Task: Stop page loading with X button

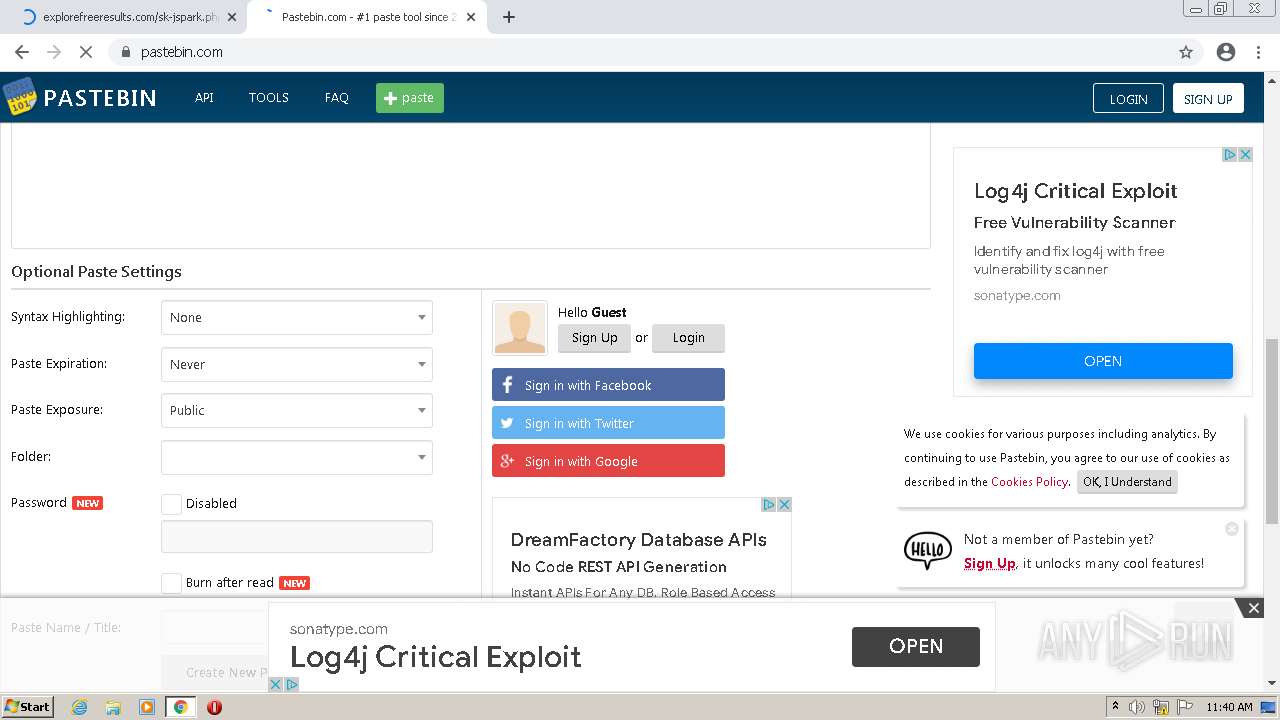Action: pyautogui.click(x=86, y=52)
